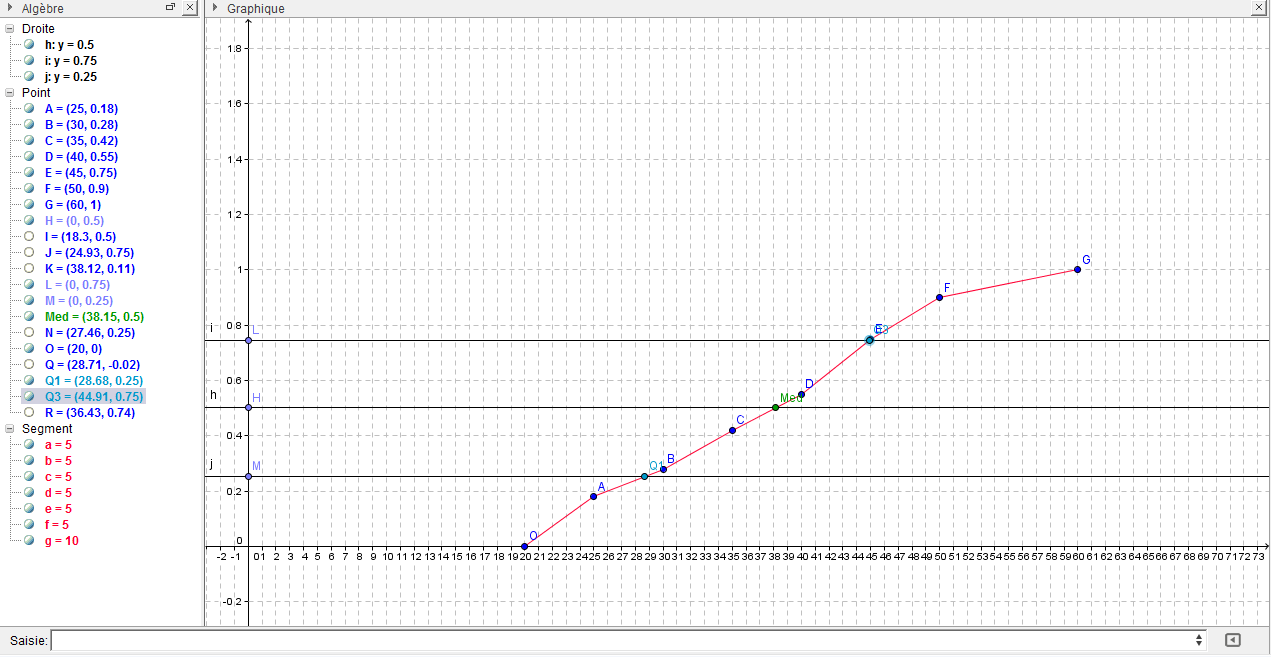Open the Saisie input history dropdown

click(x=1199, y=640)
